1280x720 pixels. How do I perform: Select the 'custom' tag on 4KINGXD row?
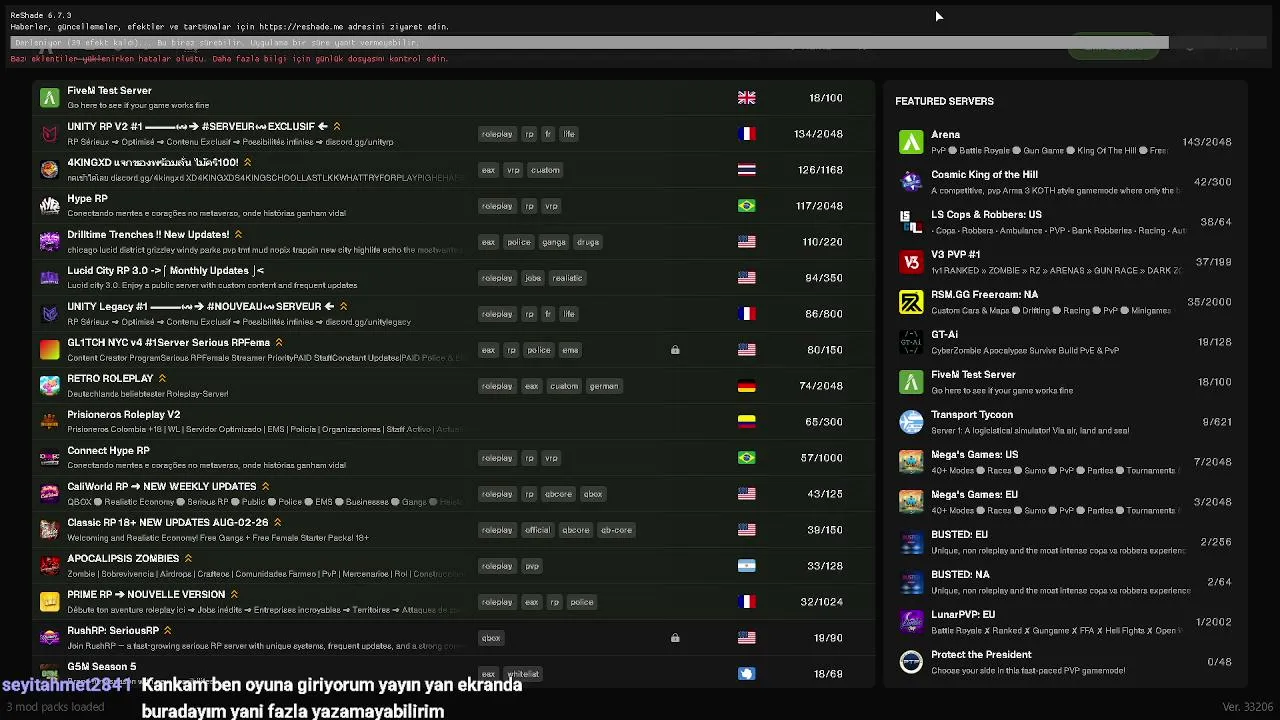pos(545,170)
